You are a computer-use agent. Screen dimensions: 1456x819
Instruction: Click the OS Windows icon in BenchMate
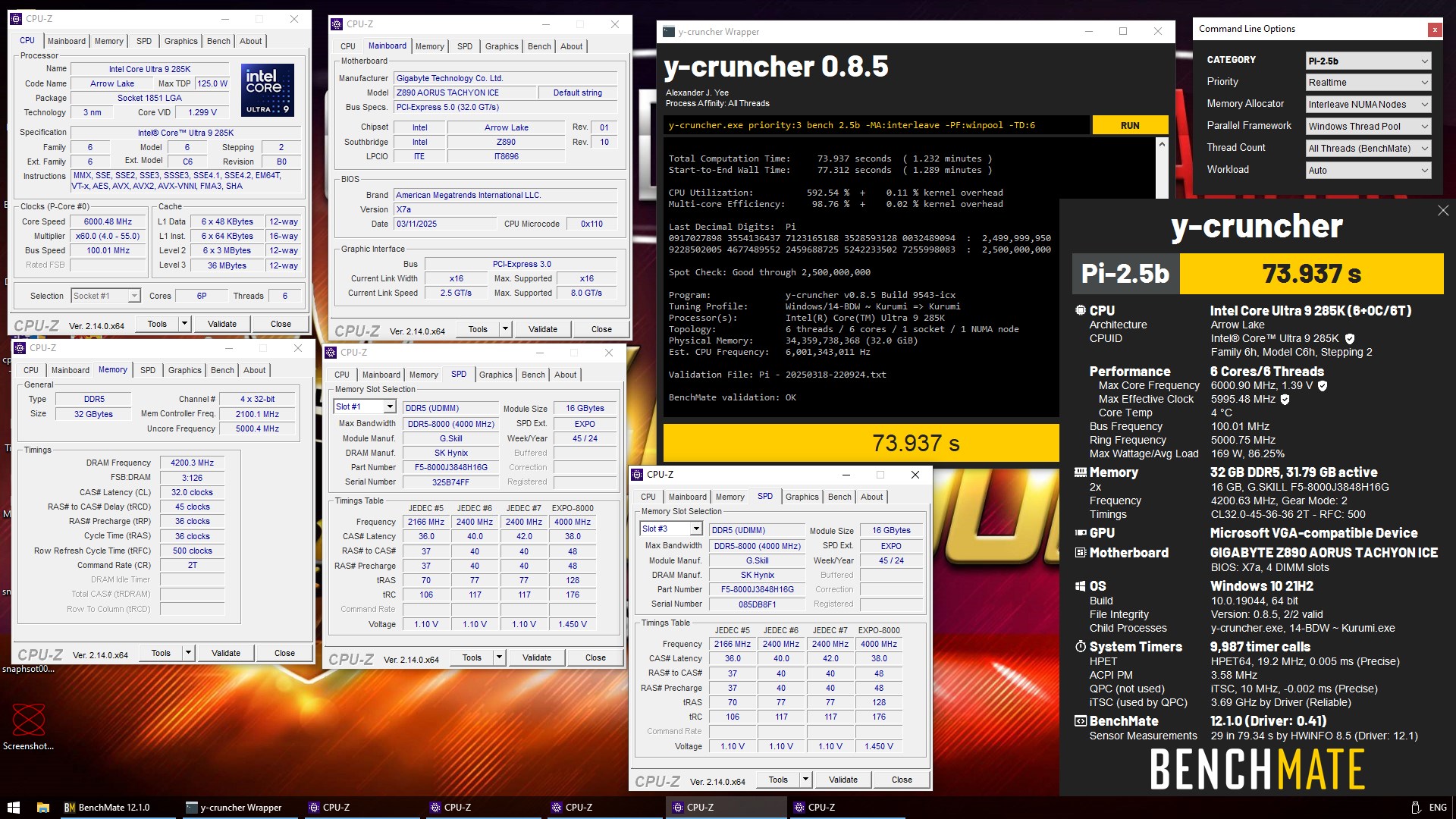(x=1081, y=586)
